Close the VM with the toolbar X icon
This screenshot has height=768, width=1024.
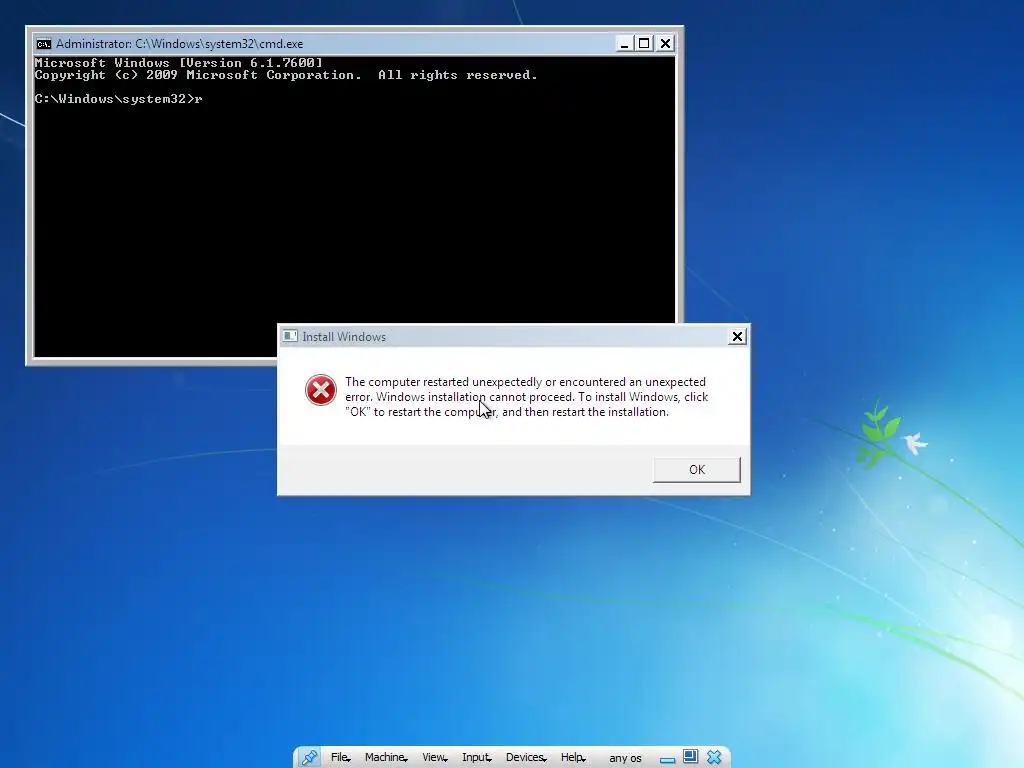(x=714, y=757)
